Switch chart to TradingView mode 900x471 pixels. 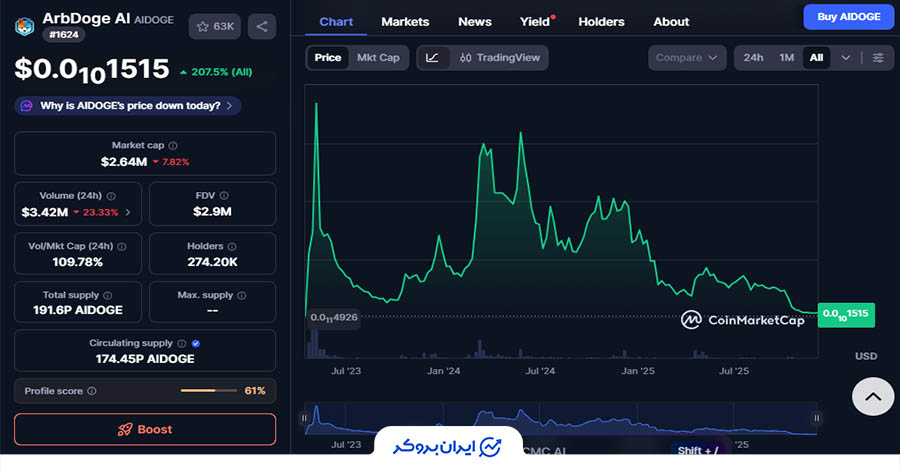499,58
